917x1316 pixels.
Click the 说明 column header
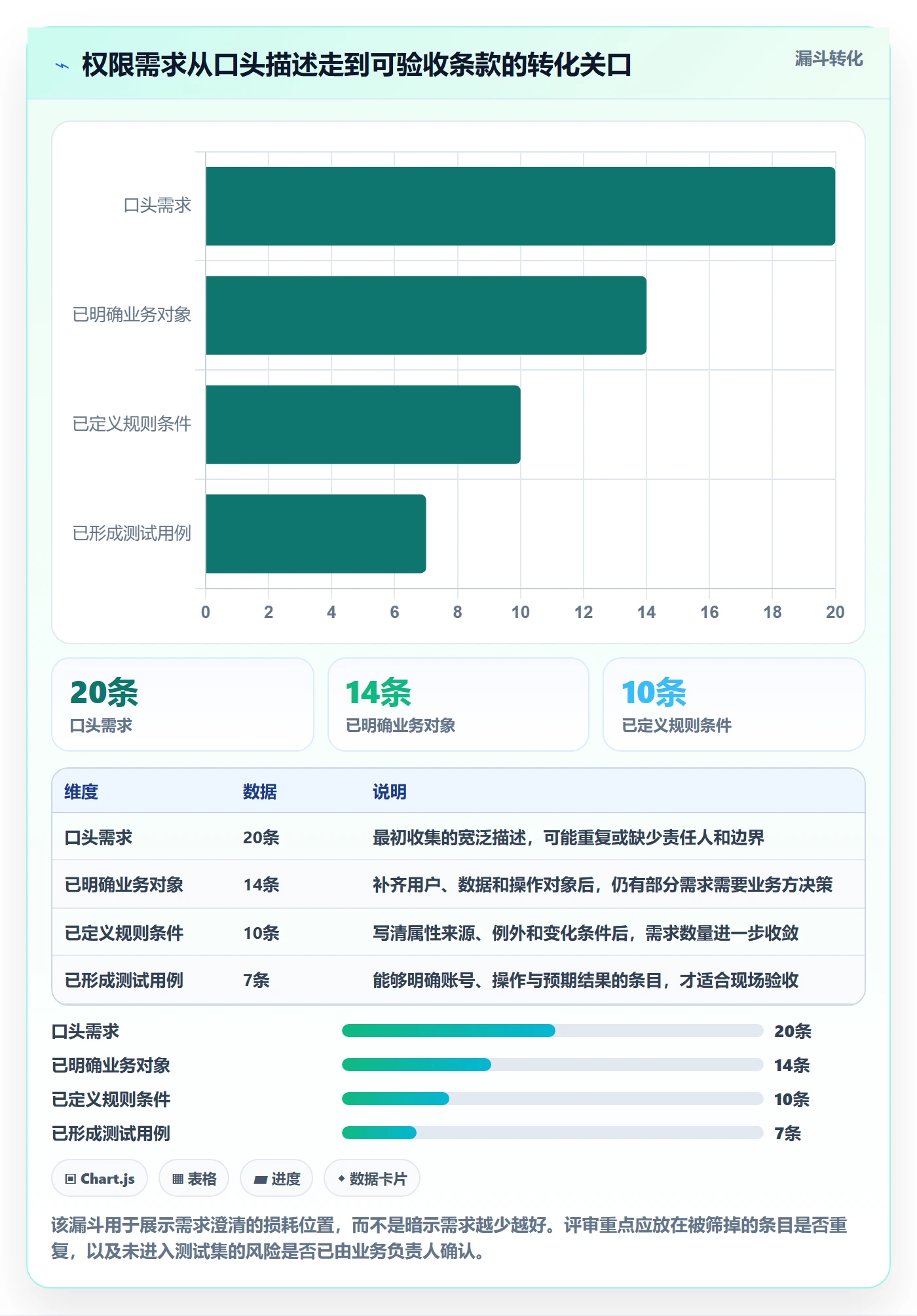coord(390,792)
